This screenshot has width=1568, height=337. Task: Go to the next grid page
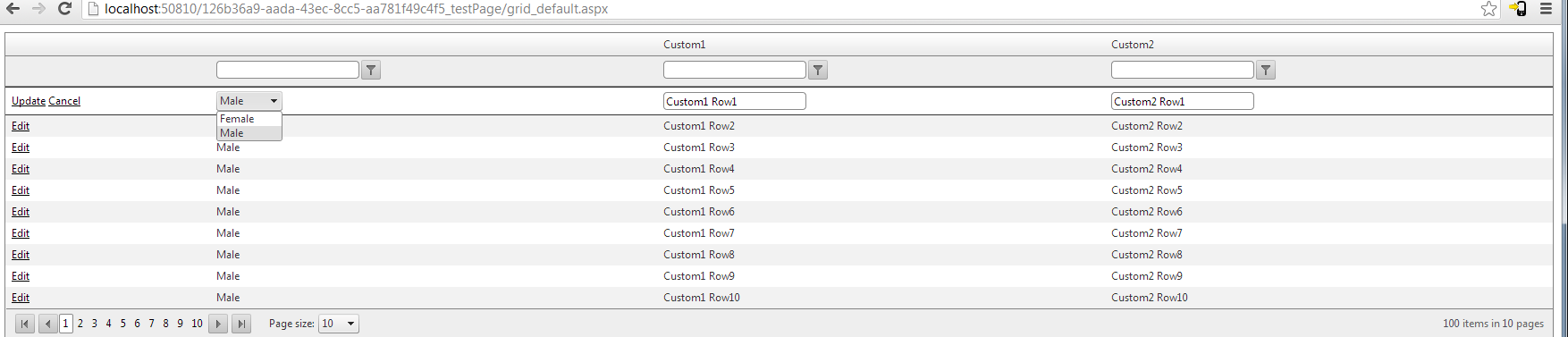218,324
